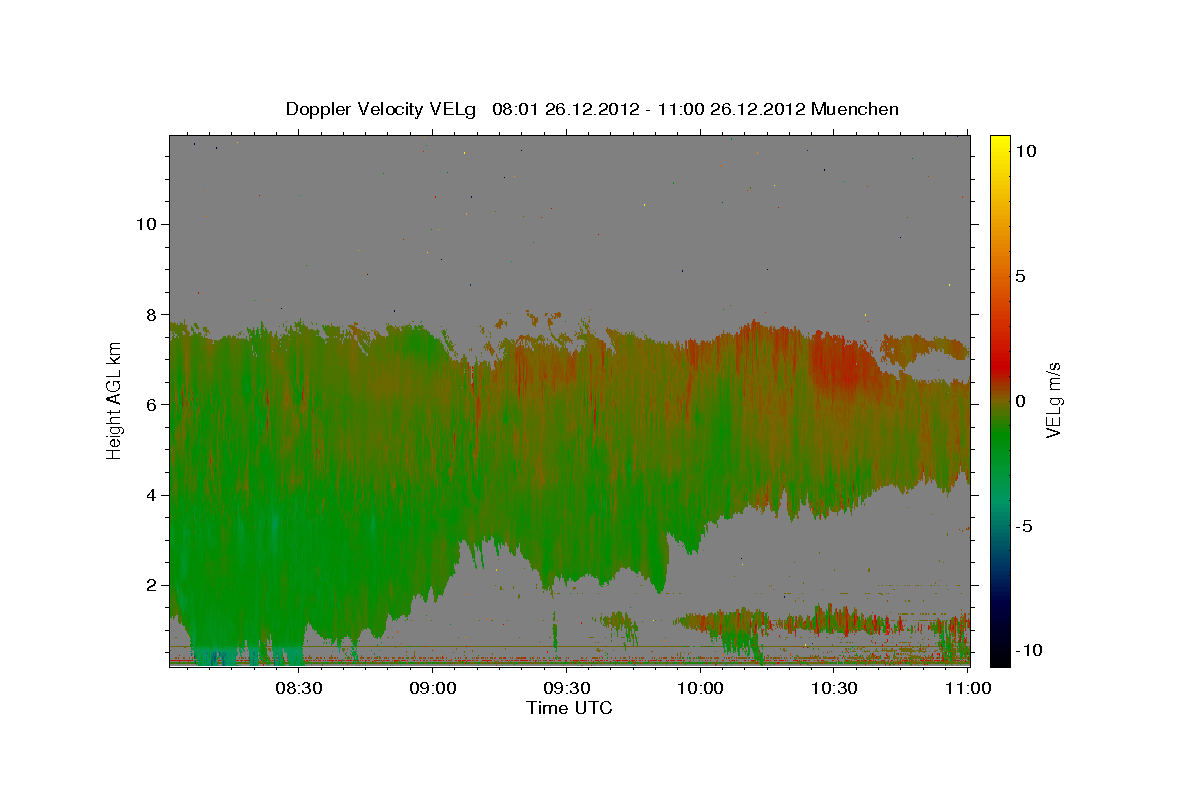Click the height tick label 4
Image resolution: width=1200 pixels, height=800 pixels.
click(x=152, y=495)
